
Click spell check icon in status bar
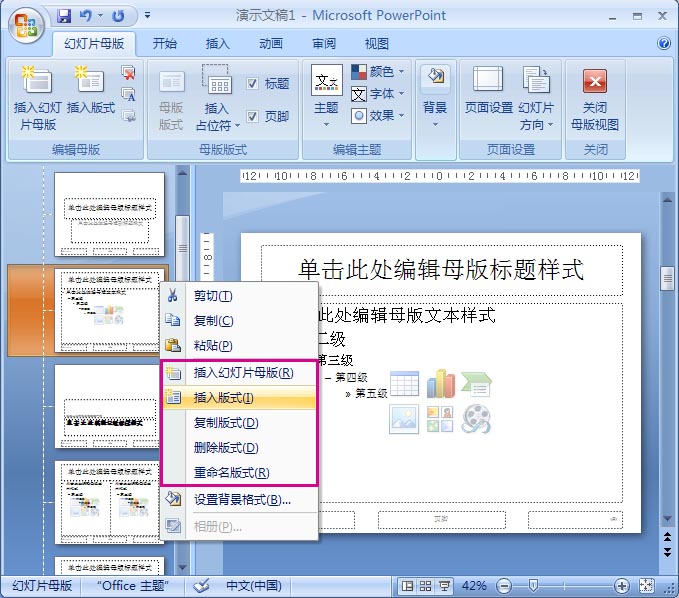pyautogui.click(x=201, y=586)
